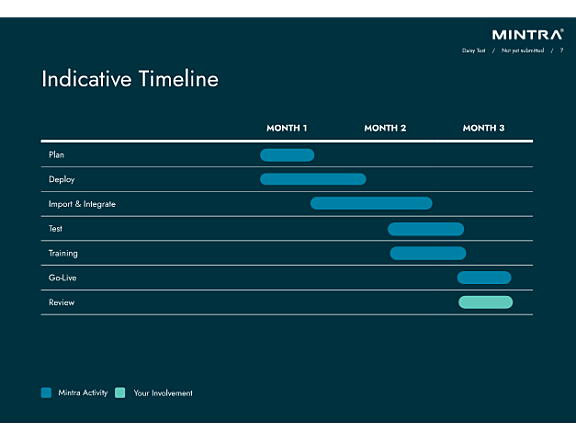Click the Import & Integrate row label
Screen dimensions: 576x444
point(82,204)
